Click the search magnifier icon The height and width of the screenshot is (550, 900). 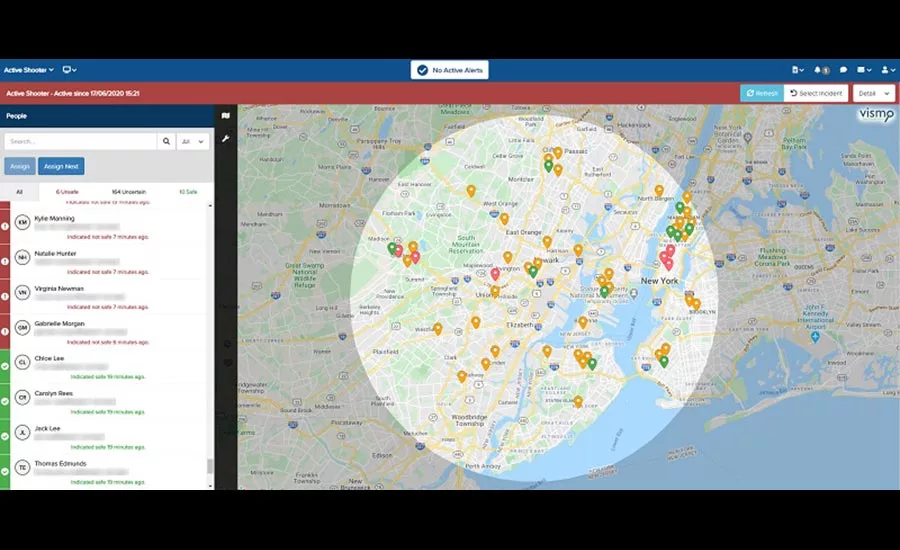coord(166,142)
